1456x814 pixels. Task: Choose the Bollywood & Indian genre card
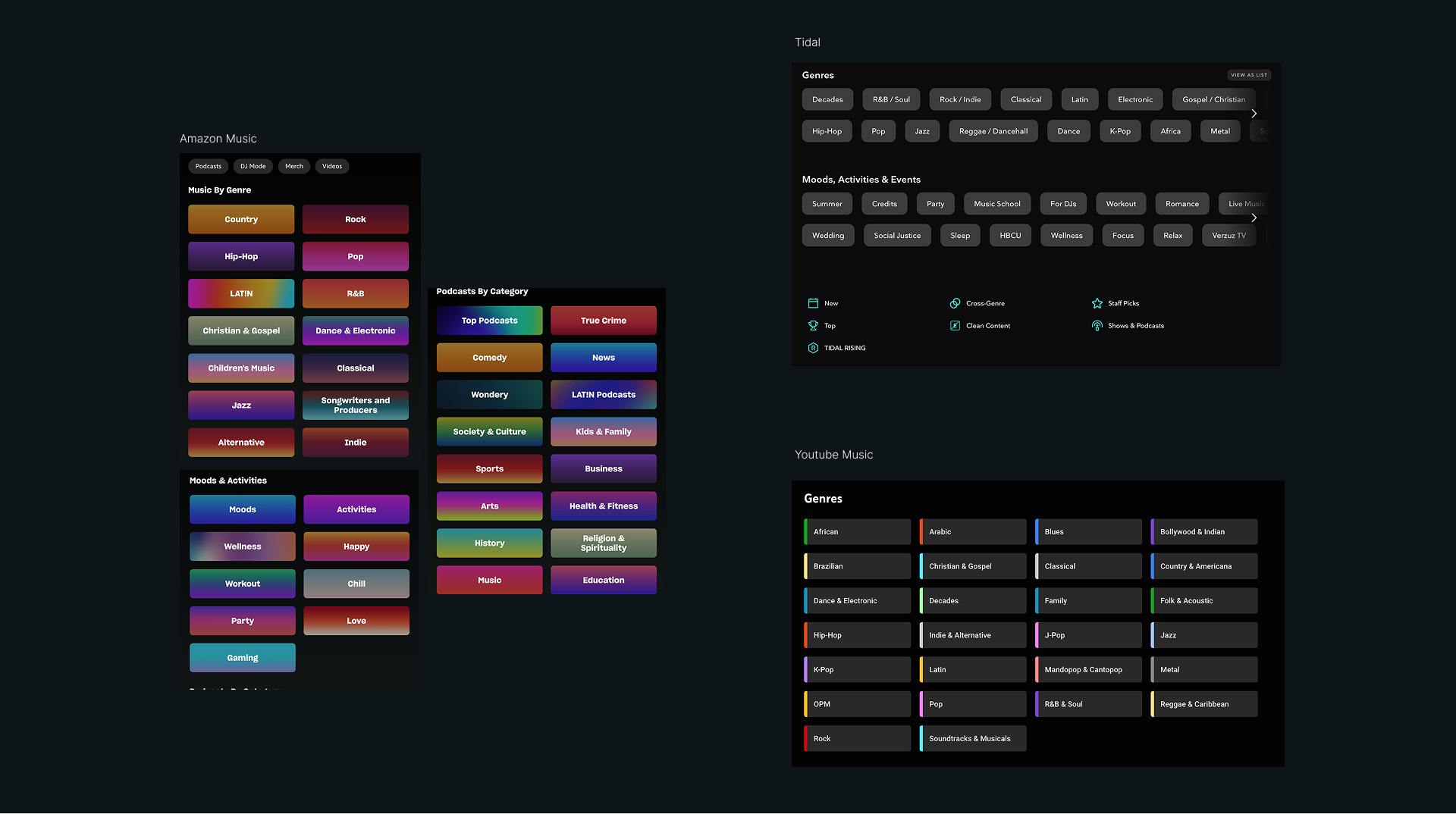pos(1203,532)
